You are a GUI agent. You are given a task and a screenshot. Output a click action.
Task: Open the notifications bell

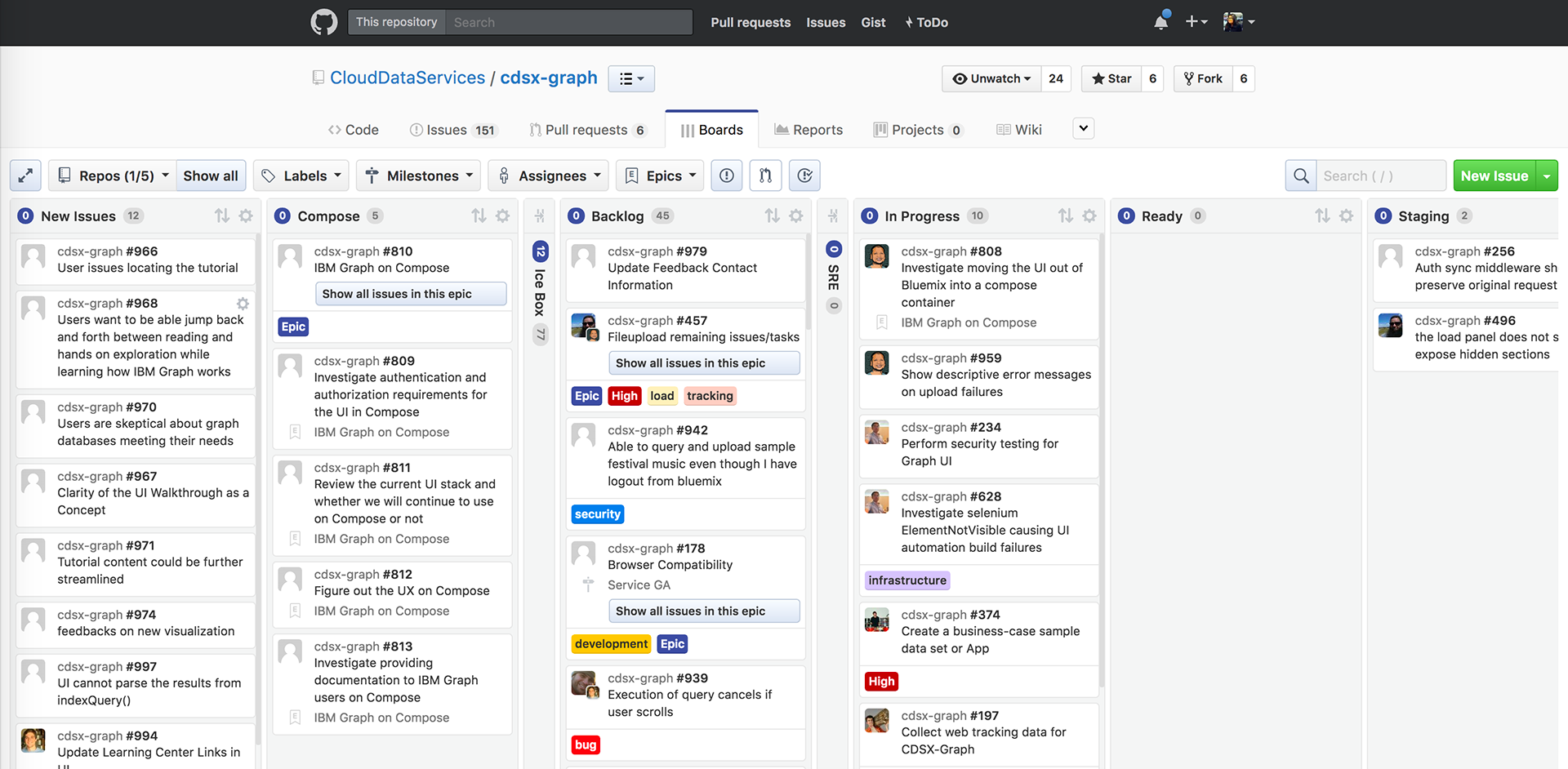[1161, 22]
